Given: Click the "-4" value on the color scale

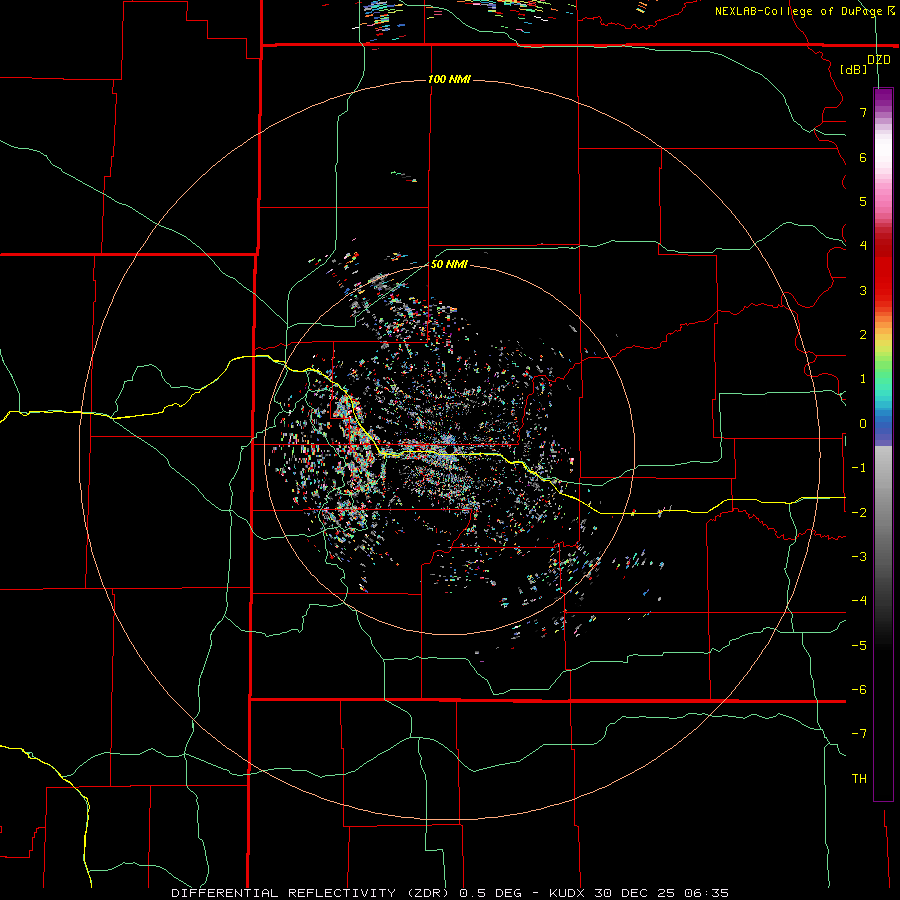Looking at the screenshot, I should (x=859, y=600).
